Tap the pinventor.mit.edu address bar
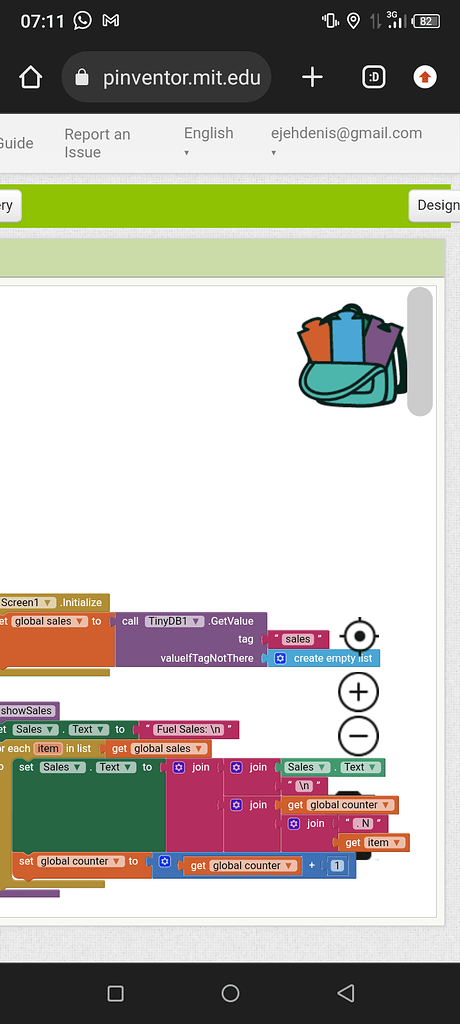460x1024 pixels. (x=167, y=77)
